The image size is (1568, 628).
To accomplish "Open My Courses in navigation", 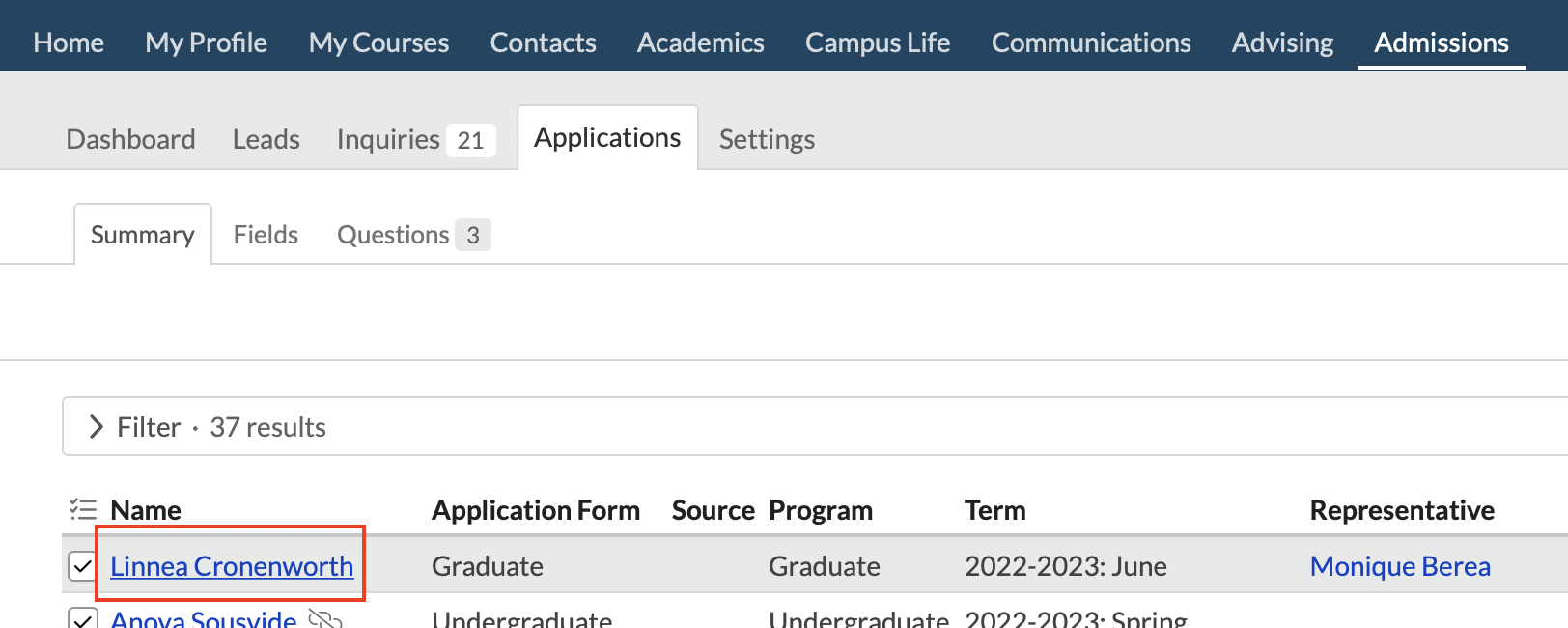I will click(x=378, y=43).
